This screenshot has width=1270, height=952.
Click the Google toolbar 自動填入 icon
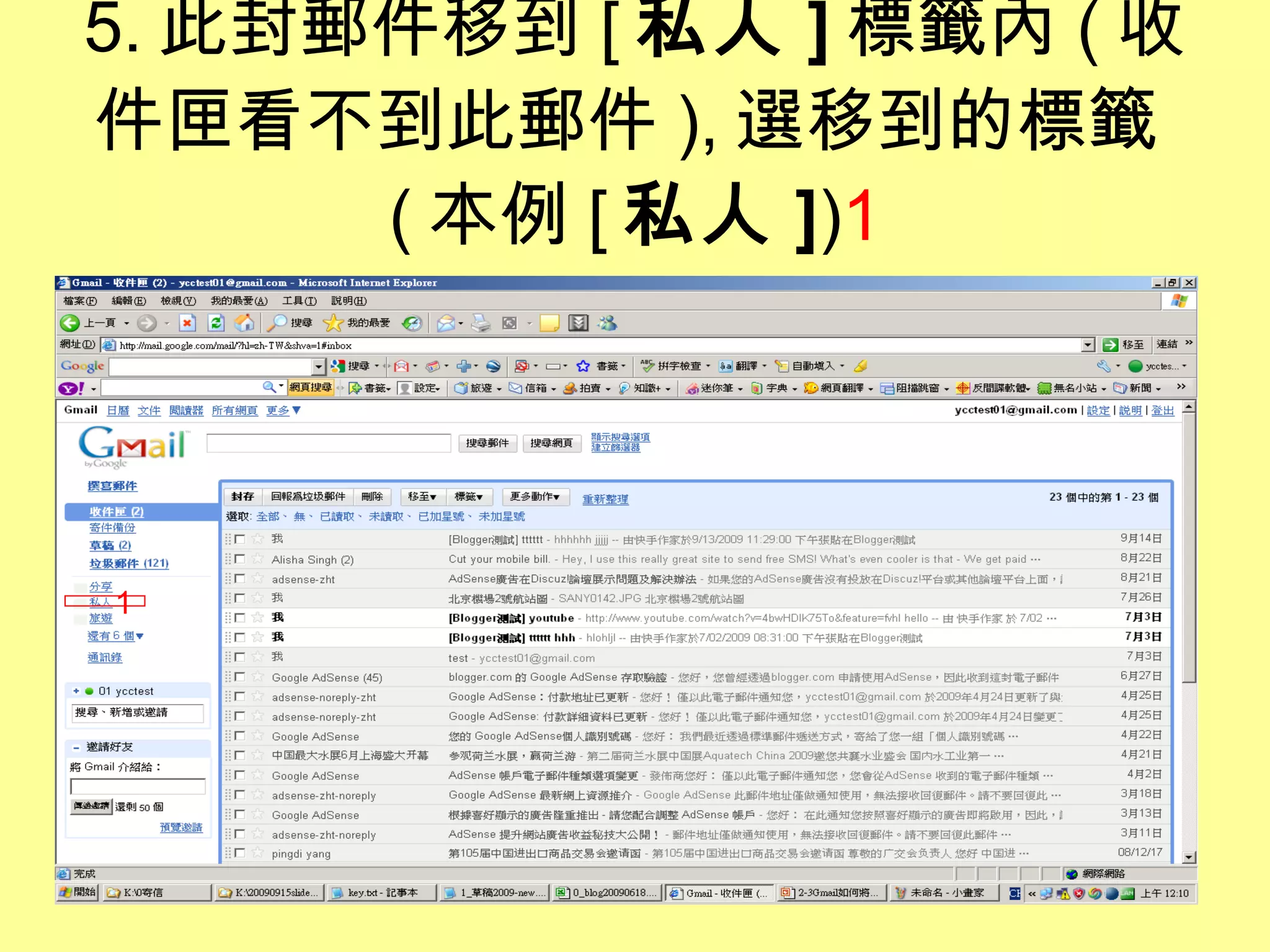point(782,366)
